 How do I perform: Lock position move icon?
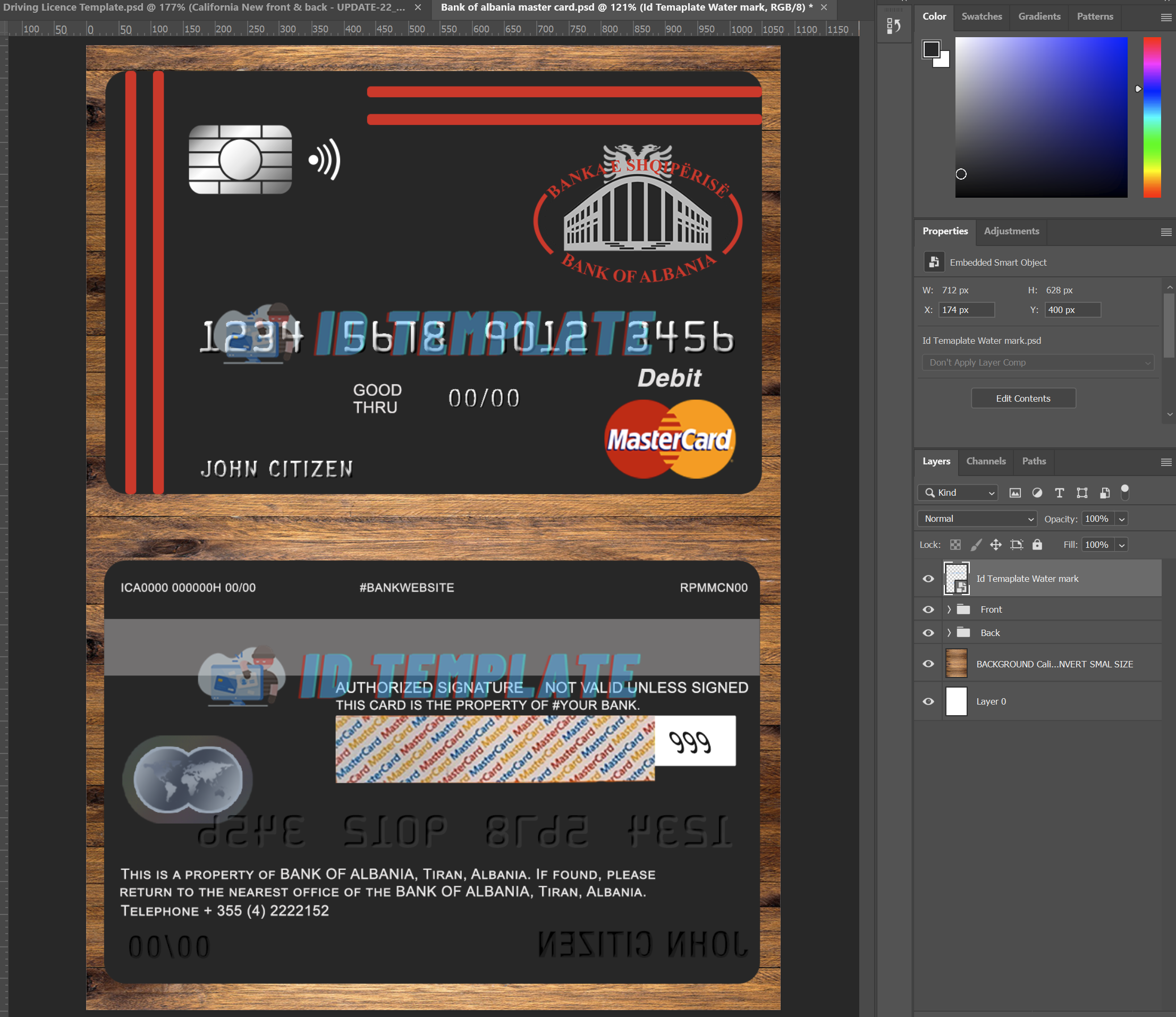(995, 545)
